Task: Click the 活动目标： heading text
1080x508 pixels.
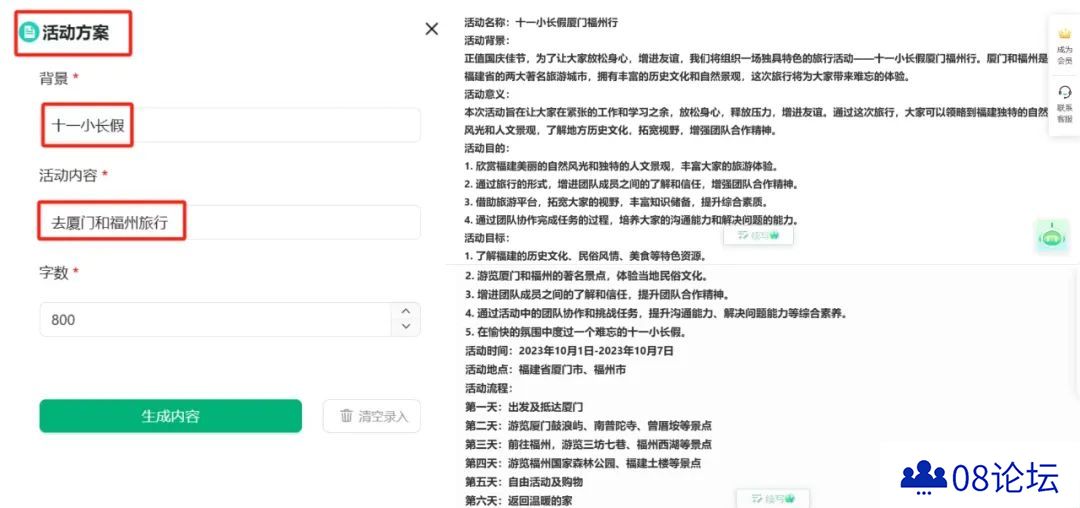Action: pyautogui.click(x=487, y=238)
